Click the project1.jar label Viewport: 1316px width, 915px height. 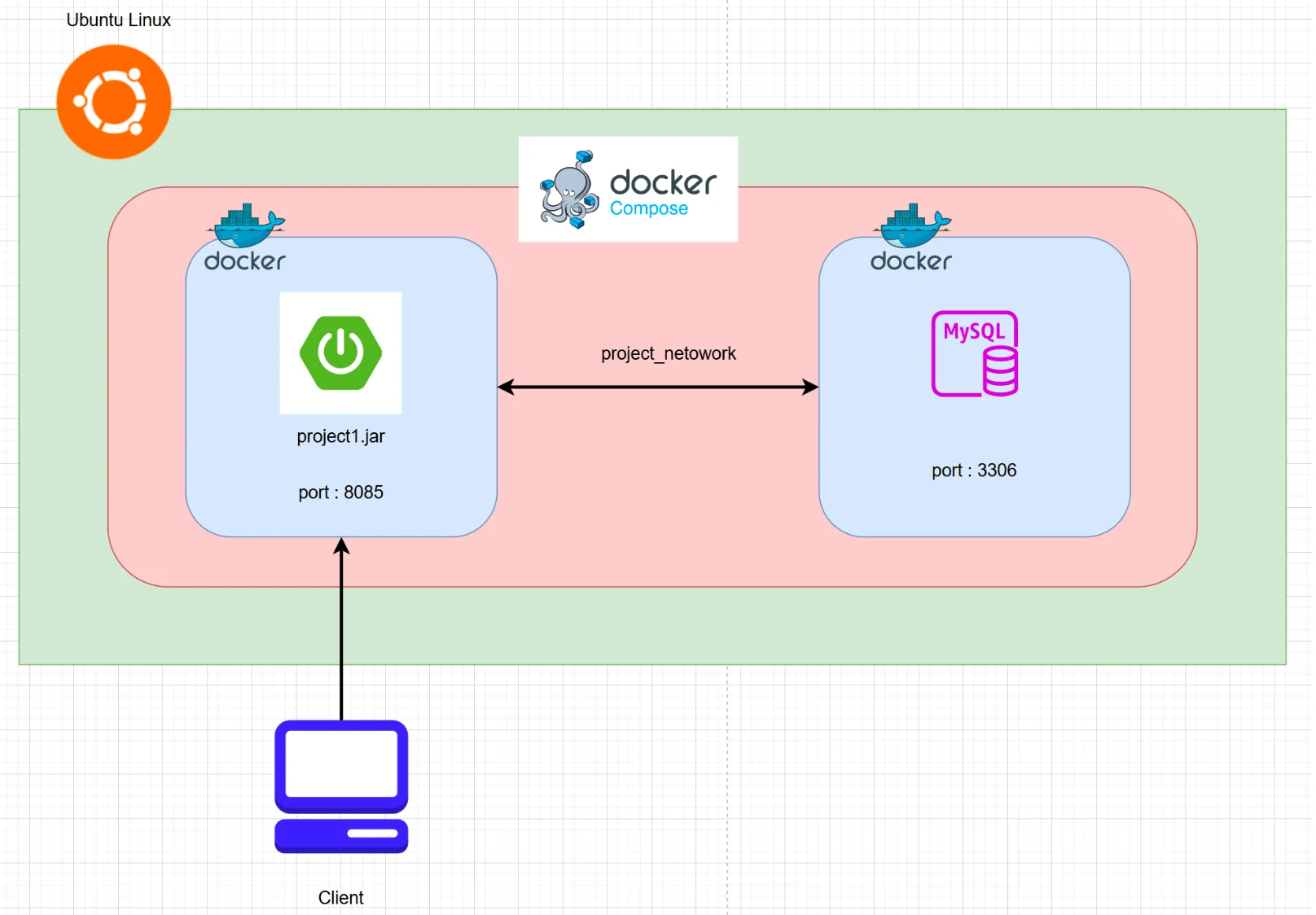[340, 436]
